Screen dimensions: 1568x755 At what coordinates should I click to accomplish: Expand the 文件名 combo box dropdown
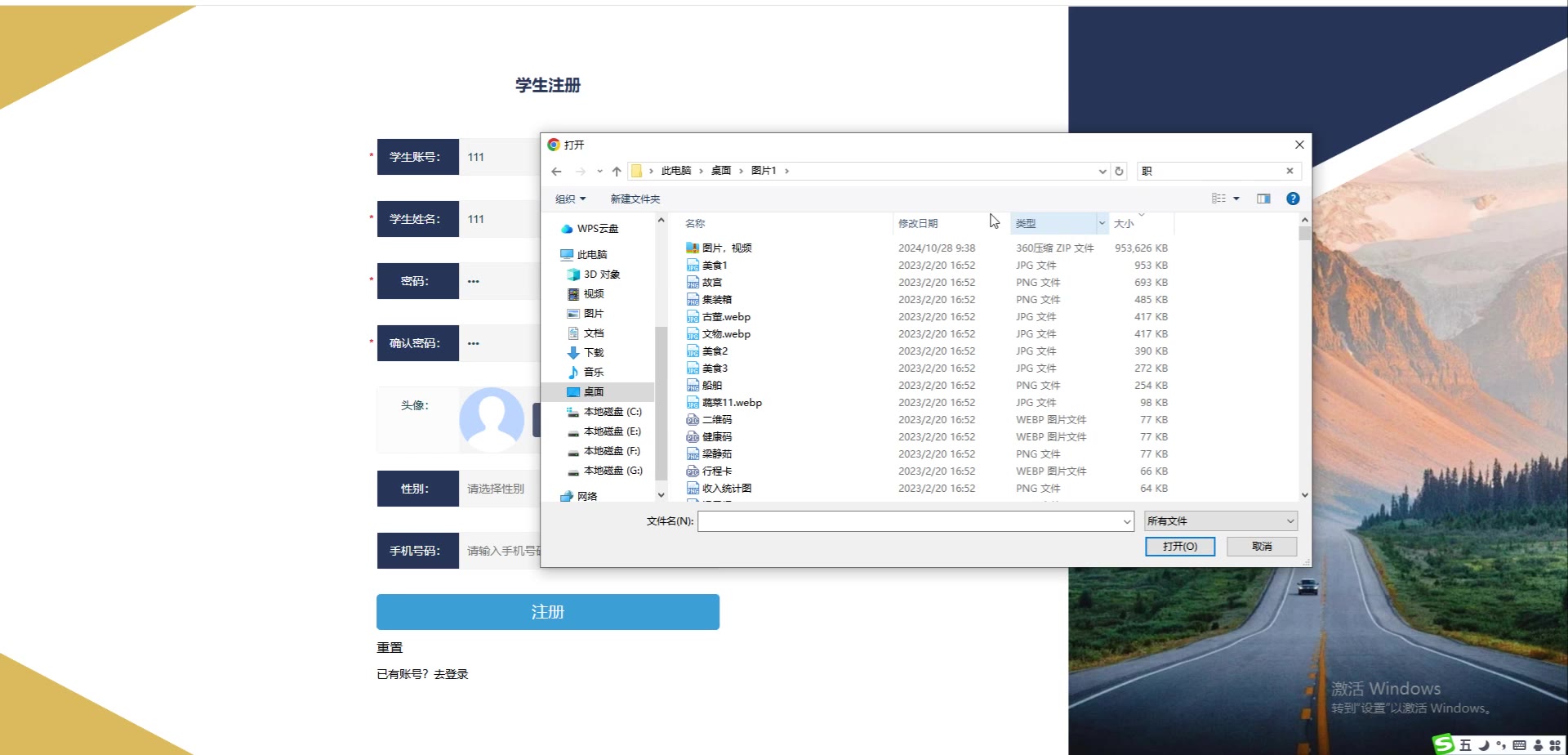click(1127, 521)
